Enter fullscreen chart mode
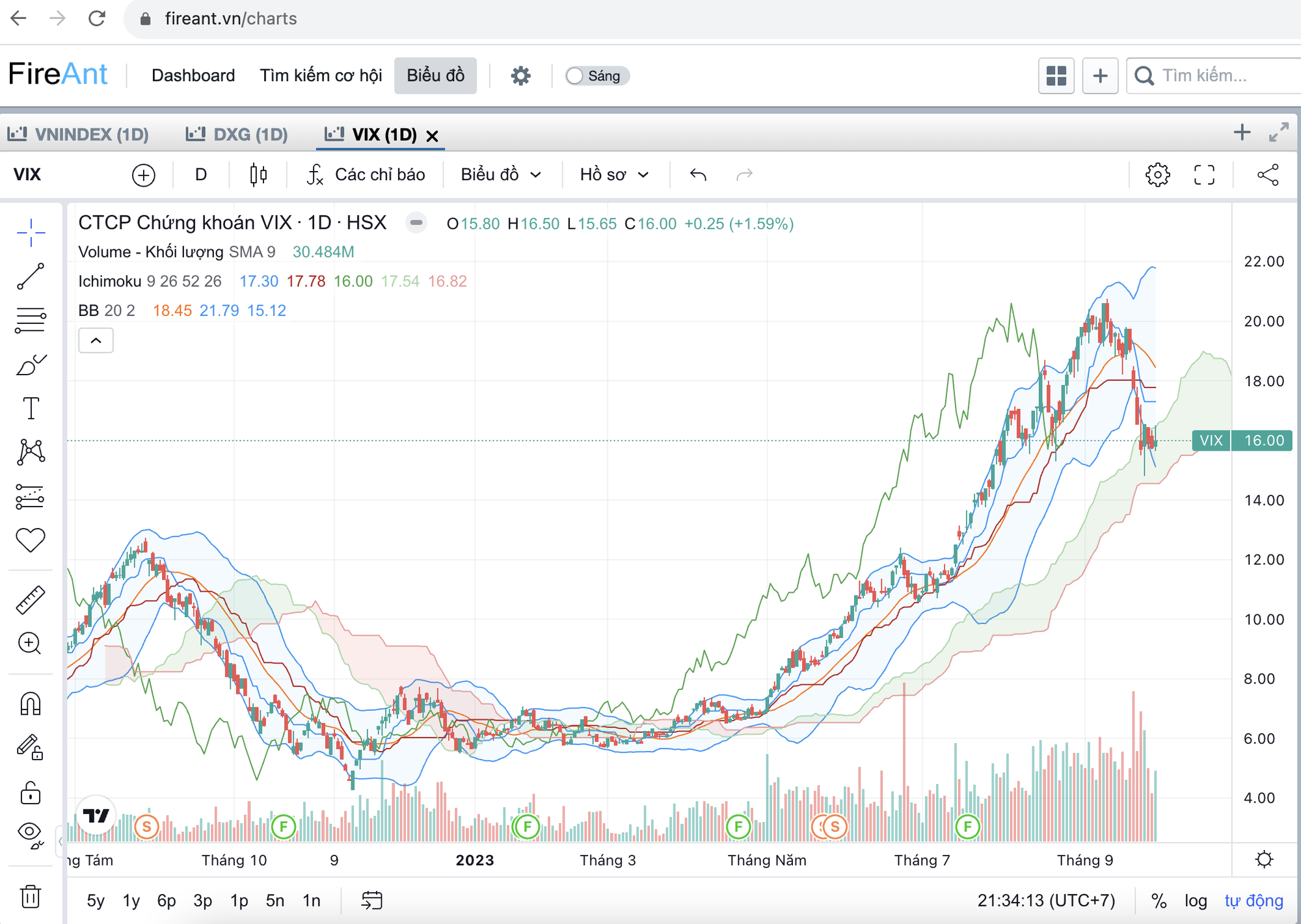The image size is (1301, 924). (1204, 175)
